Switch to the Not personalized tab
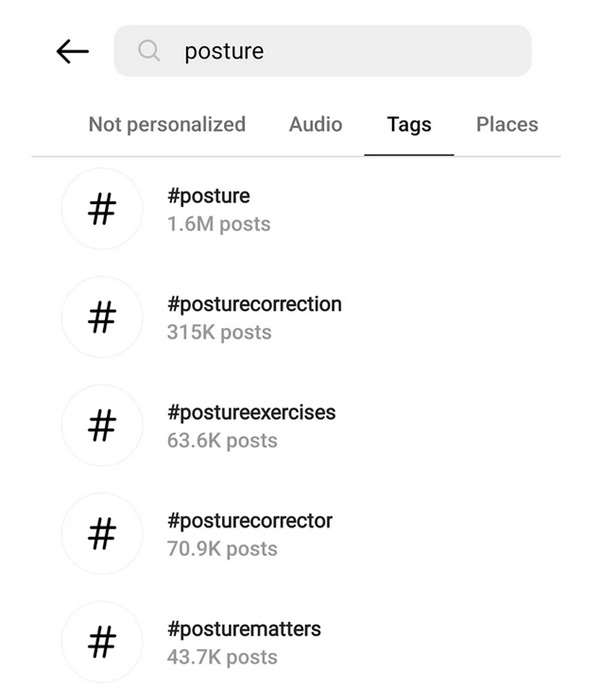This screenshot has height=689, width=600. pyautogui.click(x=167, y=125)
